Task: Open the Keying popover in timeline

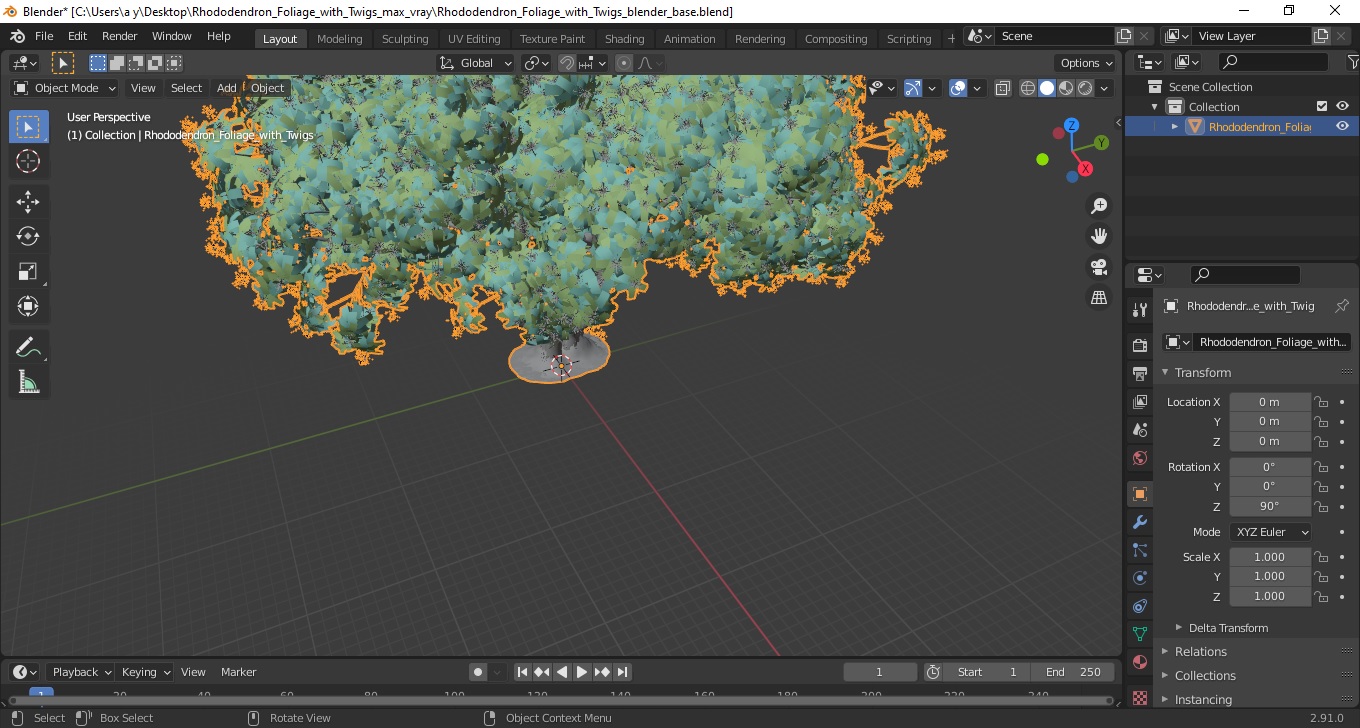Action: [x=145, y=672]
